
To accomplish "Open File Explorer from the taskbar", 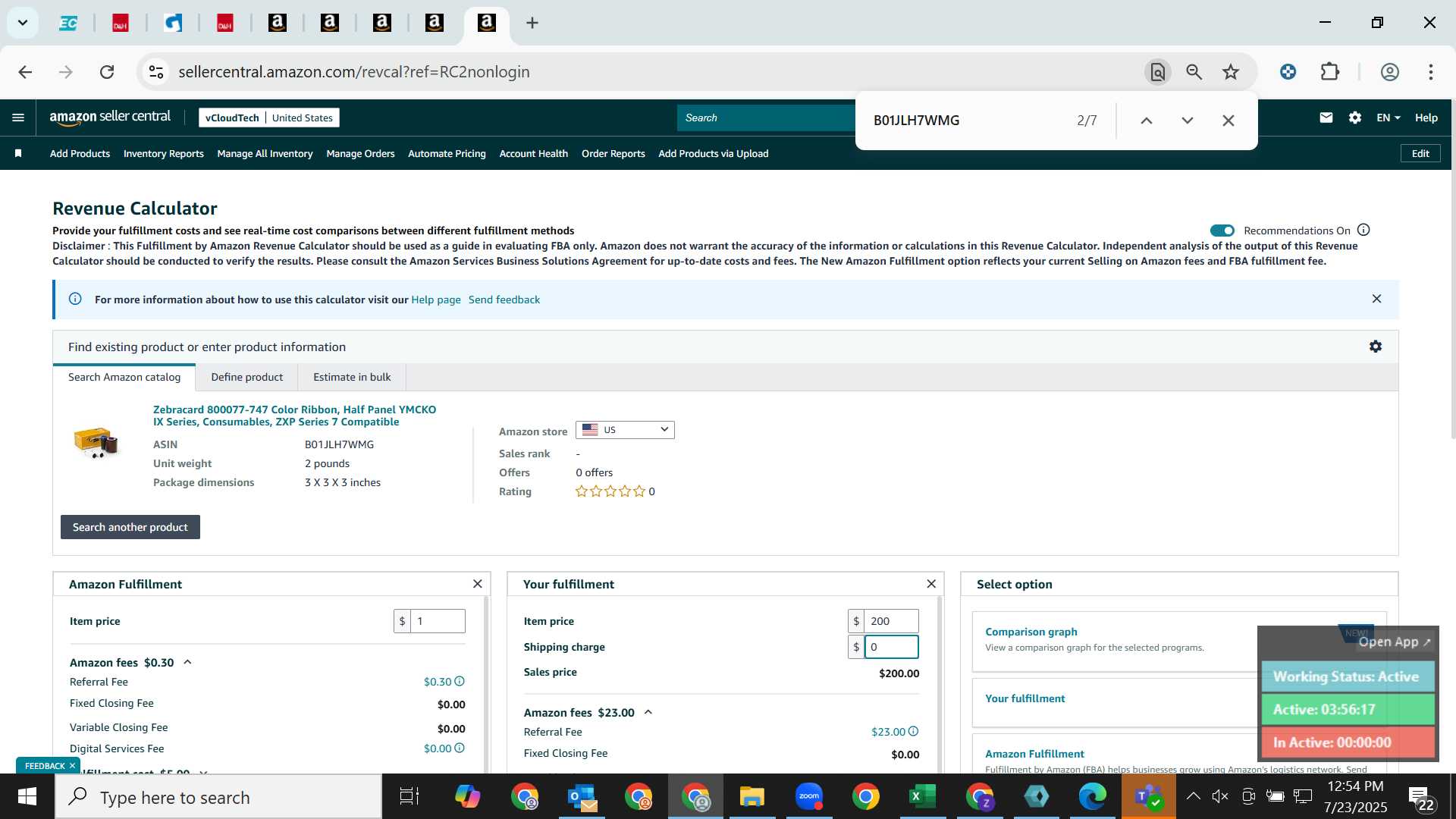I will [x=752, y=797].
